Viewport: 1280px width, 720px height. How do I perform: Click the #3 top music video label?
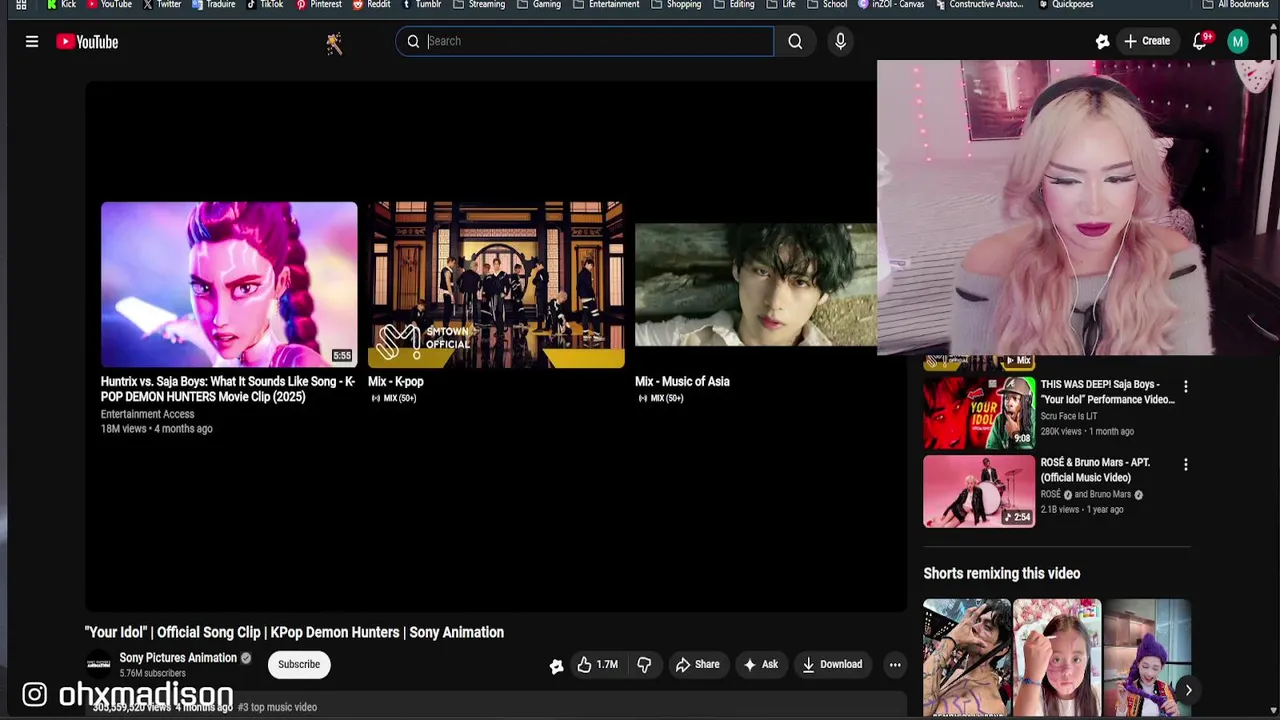[x=277, y=707]
